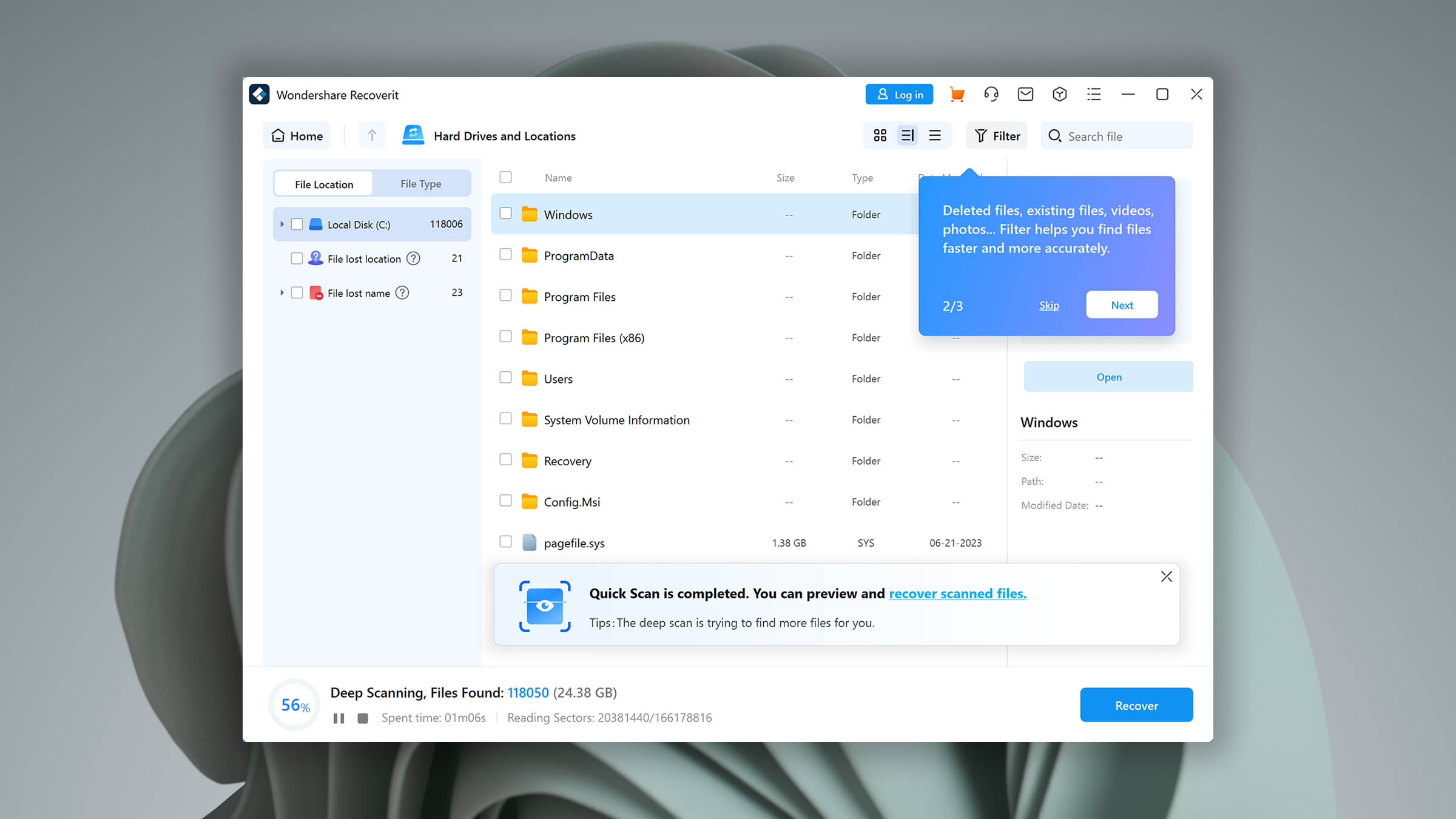Image resolution: width=1456 pixels, height=819 pixels.
Task: Click the scan eye icon in notification
Action: click(x=545, y=606)
